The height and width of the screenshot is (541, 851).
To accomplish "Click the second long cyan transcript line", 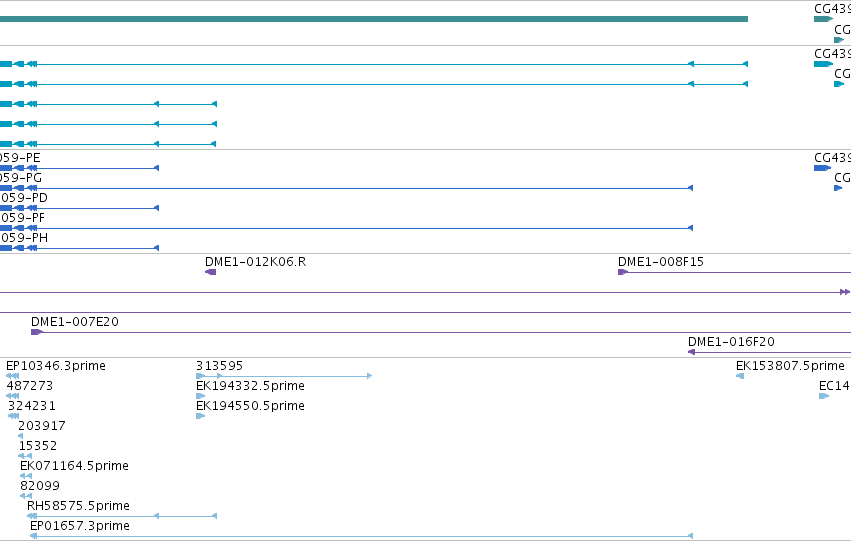I will (374, 84).
